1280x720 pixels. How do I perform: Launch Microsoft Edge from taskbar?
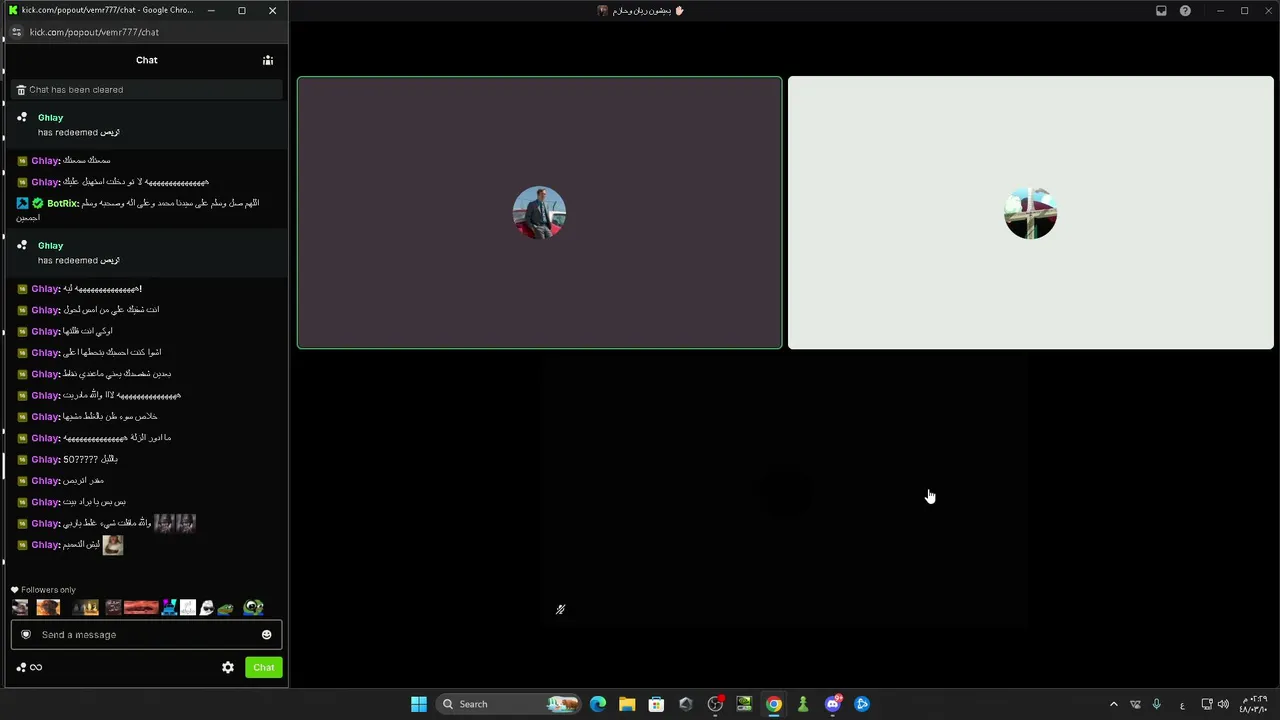click(598, 704)
